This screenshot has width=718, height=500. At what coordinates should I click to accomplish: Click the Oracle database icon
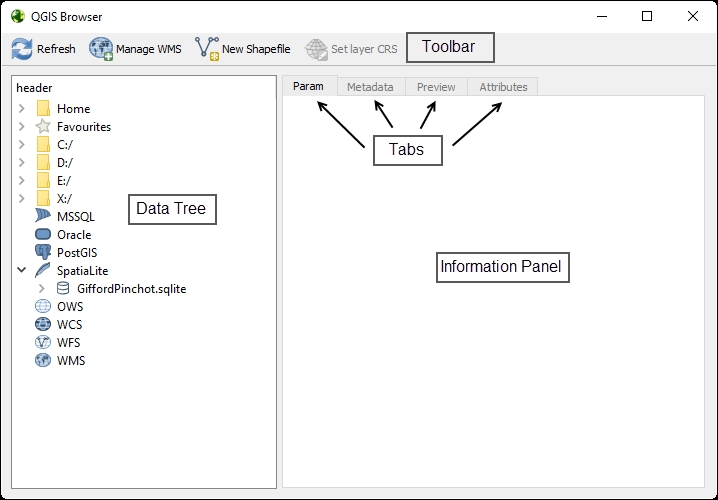tap(43, 234)
